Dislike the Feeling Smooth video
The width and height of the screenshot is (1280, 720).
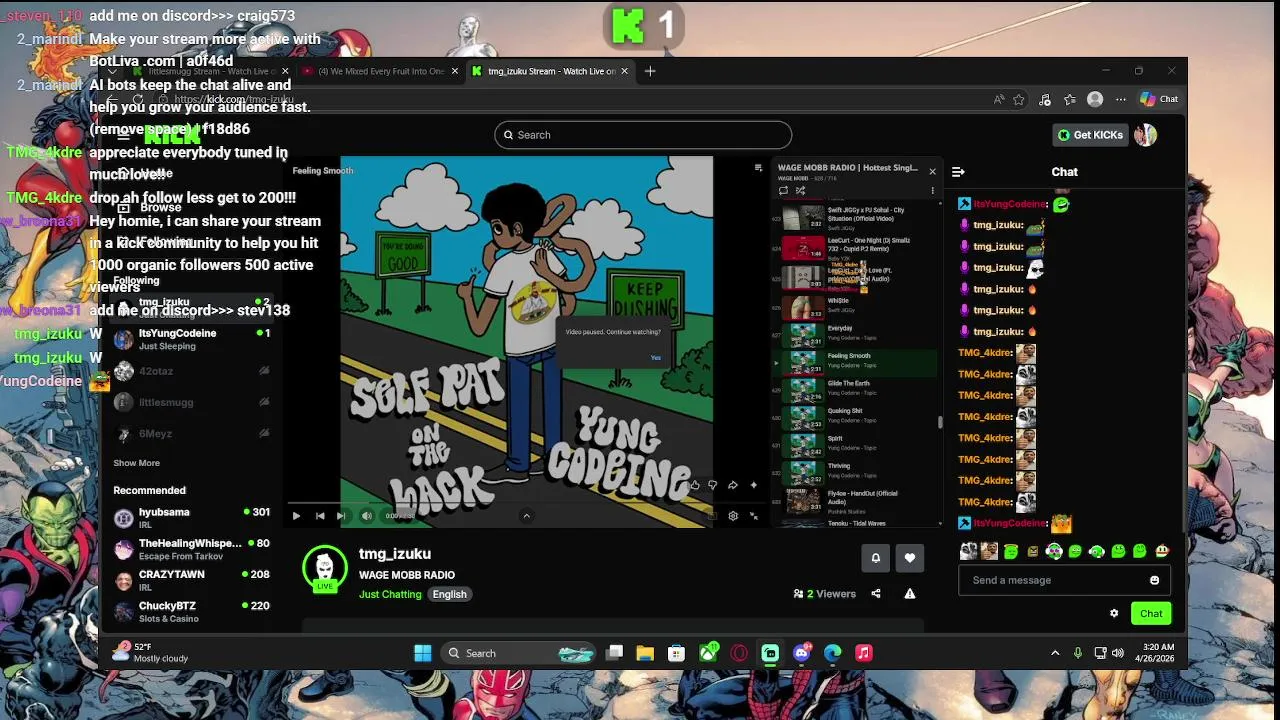712,485
